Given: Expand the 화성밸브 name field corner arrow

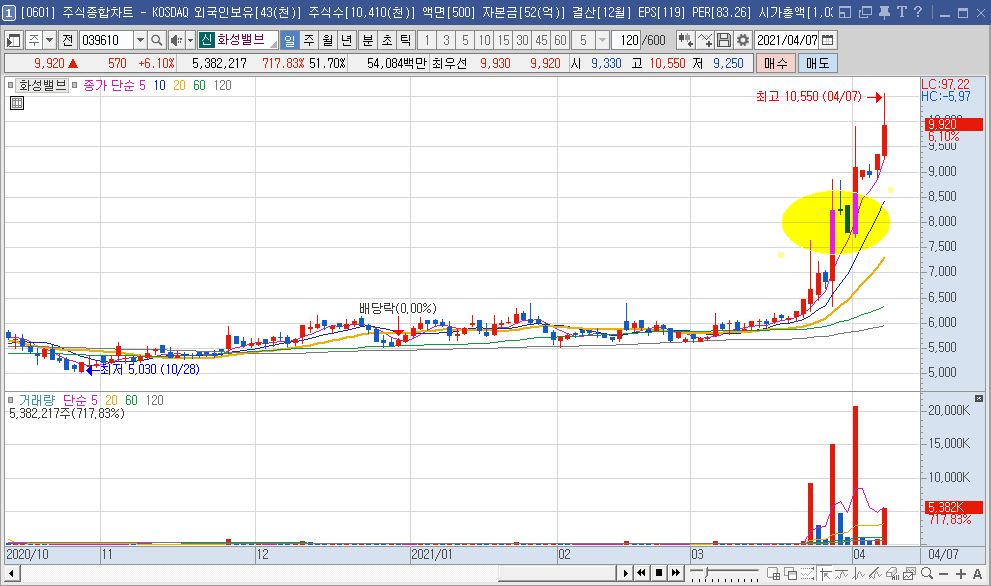Looking at the screenshot, I should 274,44.
